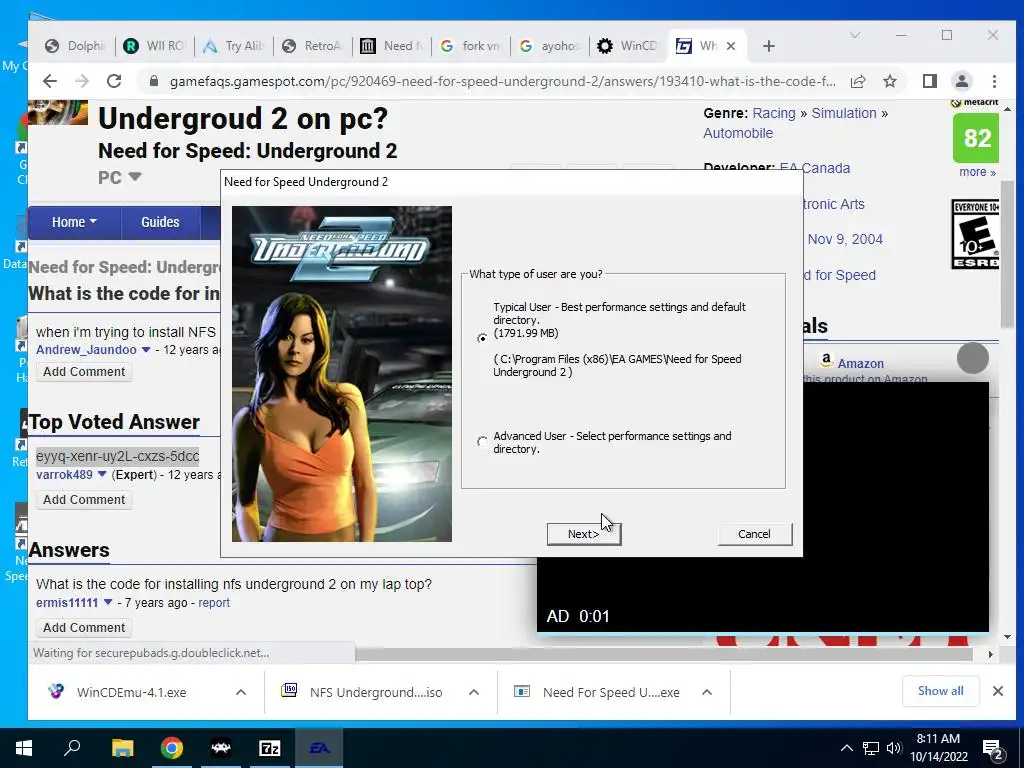
Task: Switch to the Need f tab
Action: tap(393, 46)
